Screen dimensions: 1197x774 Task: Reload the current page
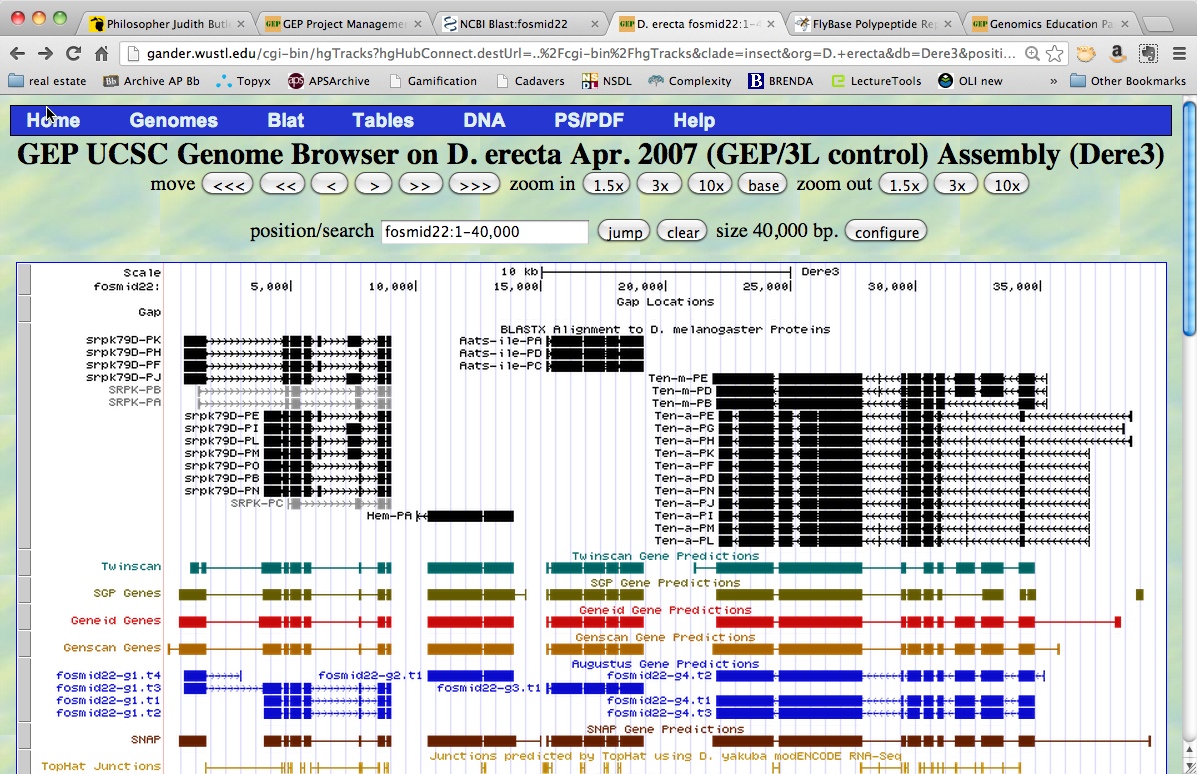pos(73,54)
